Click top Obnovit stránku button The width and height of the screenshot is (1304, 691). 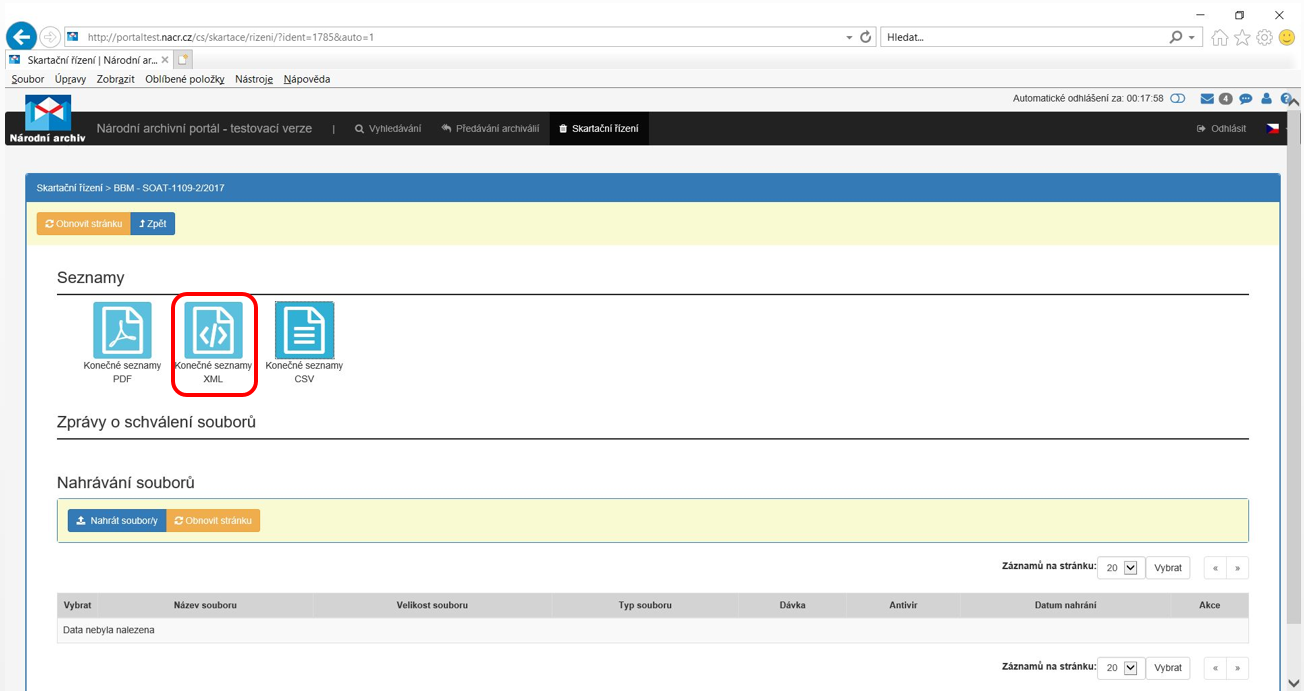(x=84, y=224)
